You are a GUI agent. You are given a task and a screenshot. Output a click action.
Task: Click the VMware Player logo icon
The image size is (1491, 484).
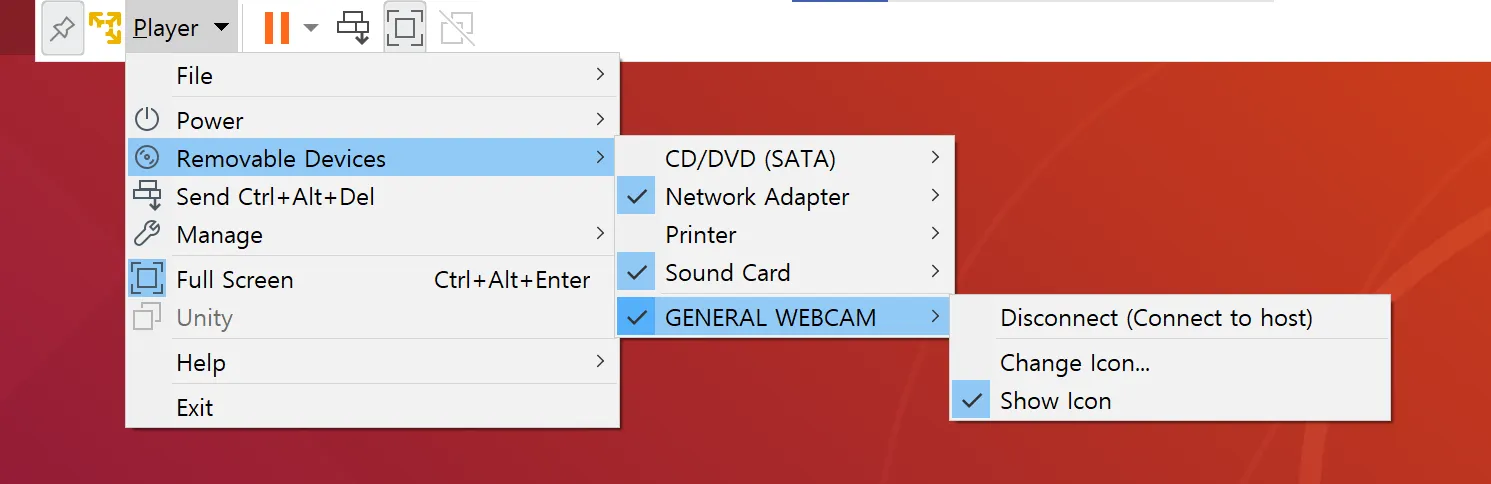pyautogui.click(x=105, y=28)
